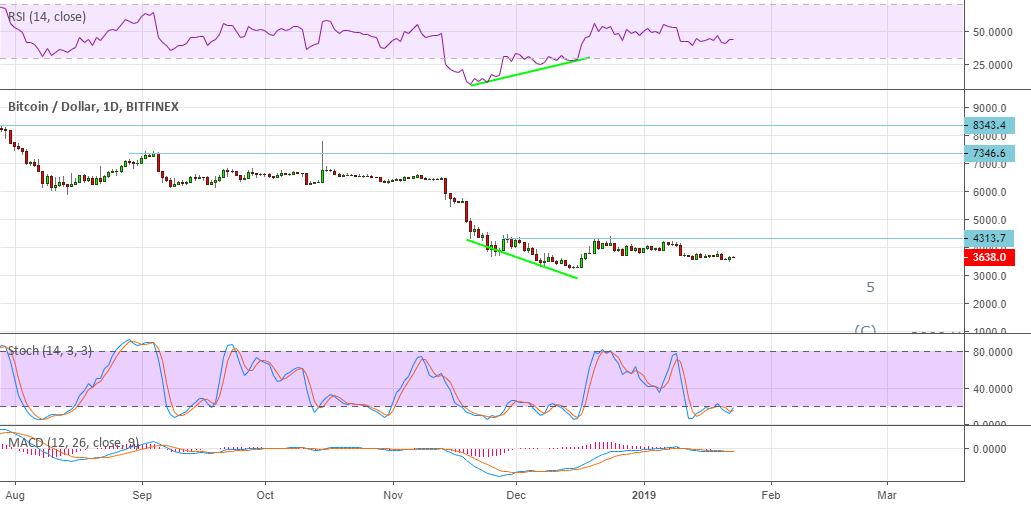The image size is (1031, 506).
Task: Select the Bitcoin / Dollar symbol title
Action: (93, 105)
